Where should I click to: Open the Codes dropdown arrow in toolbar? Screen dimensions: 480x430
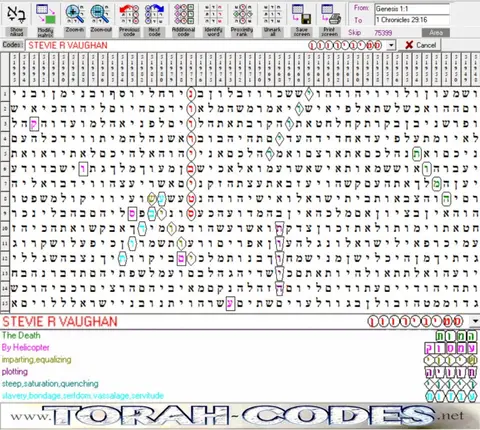click(x=392, y=45)
